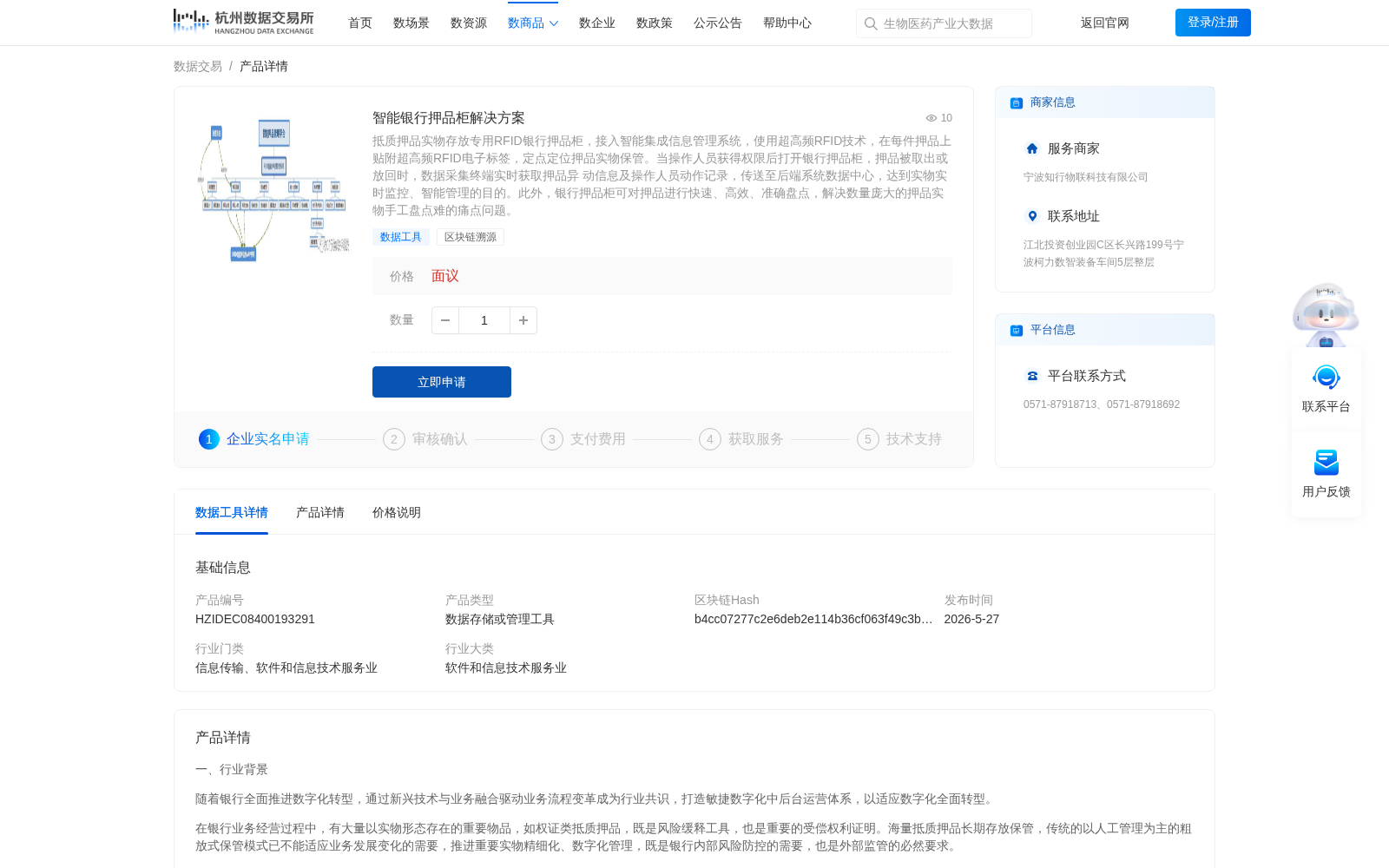
Task: Click the 智能银行押品柜解决方案 product title
Action: 449,118
